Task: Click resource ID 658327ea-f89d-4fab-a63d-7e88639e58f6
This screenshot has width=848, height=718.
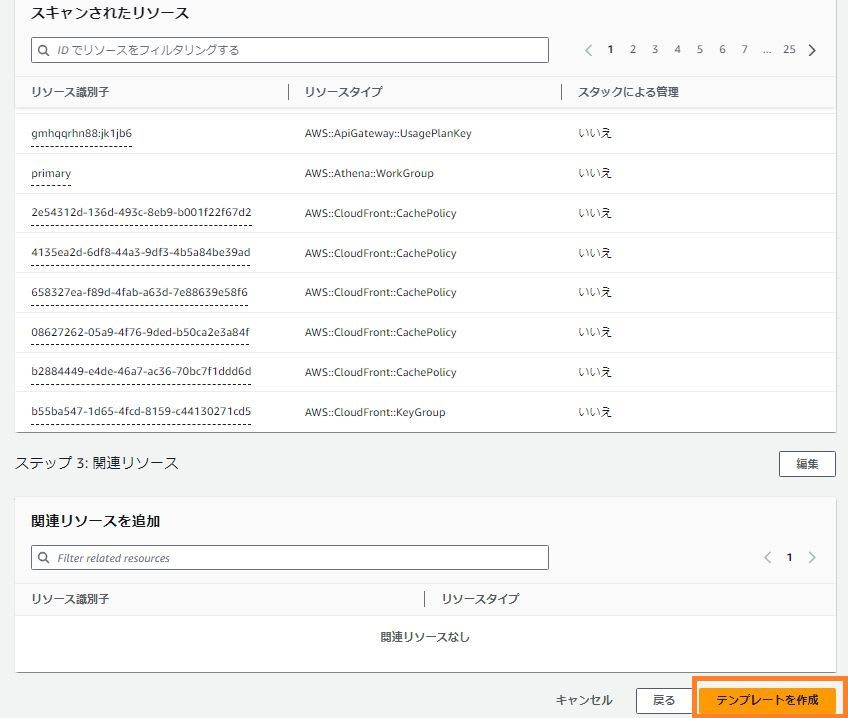Action: coord(140,292)
